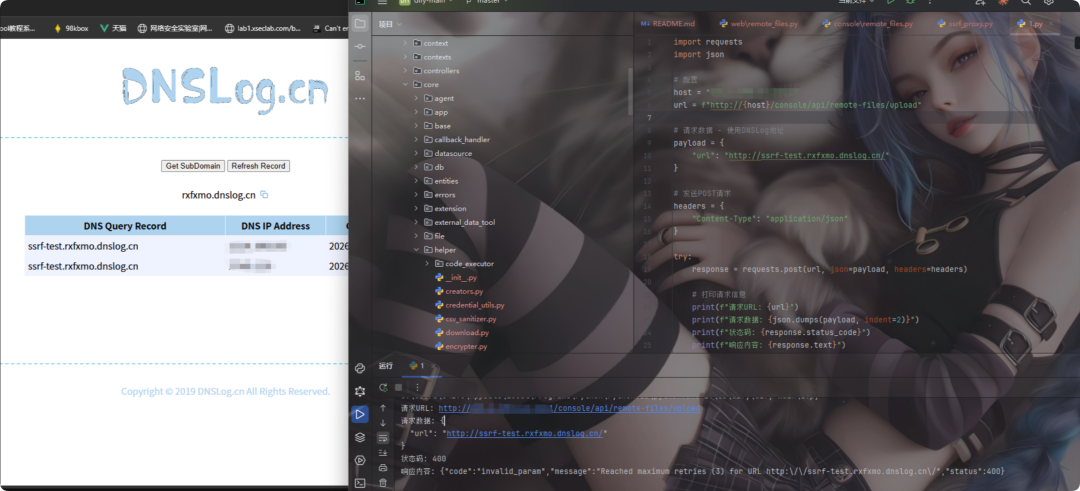Viewport: 1080px width, 491px height.
Task: Open the Project tool window folder icon
Action: [x=360, y=23]
